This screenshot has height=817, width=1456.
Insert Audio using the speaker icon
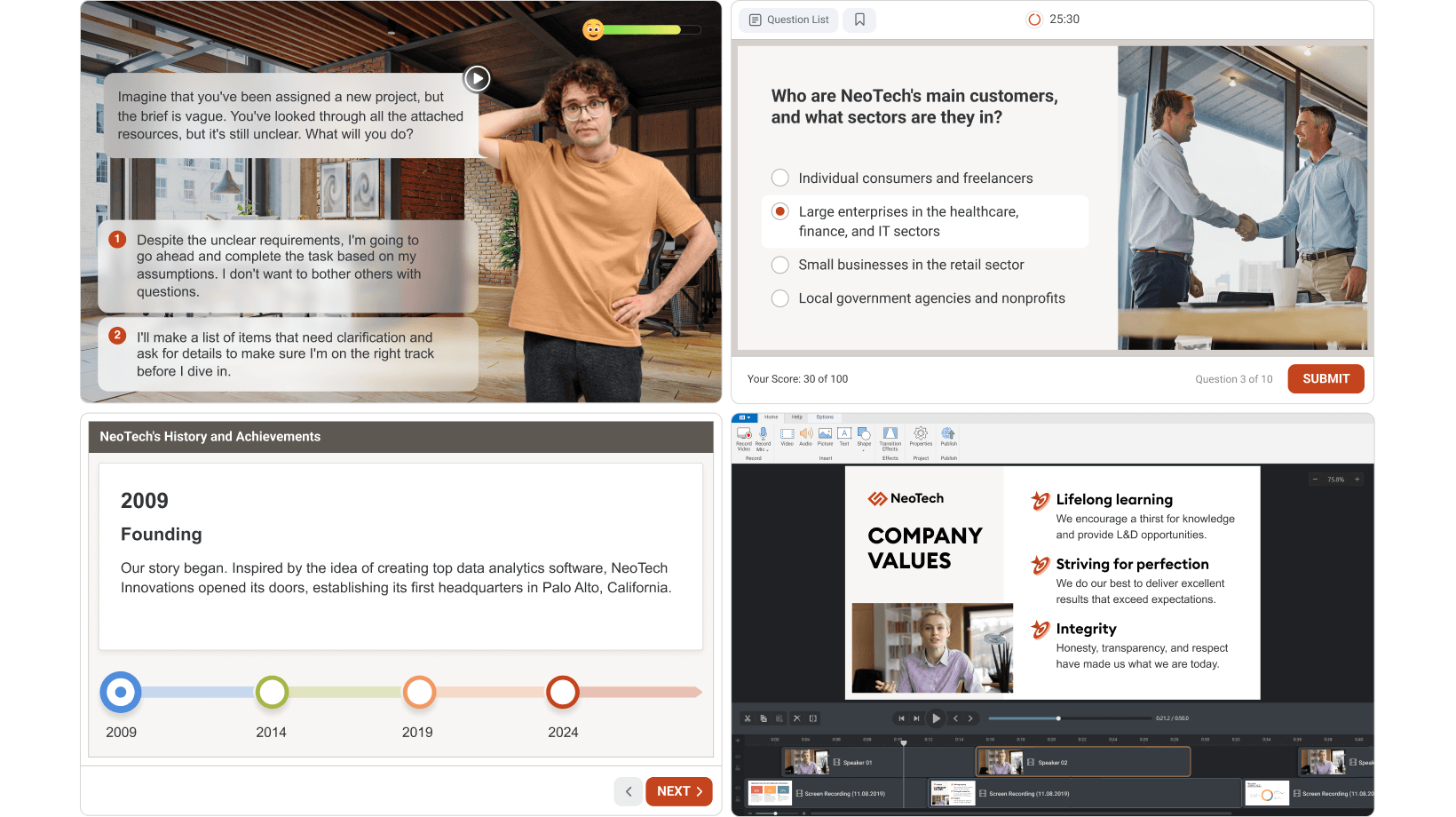805,433
